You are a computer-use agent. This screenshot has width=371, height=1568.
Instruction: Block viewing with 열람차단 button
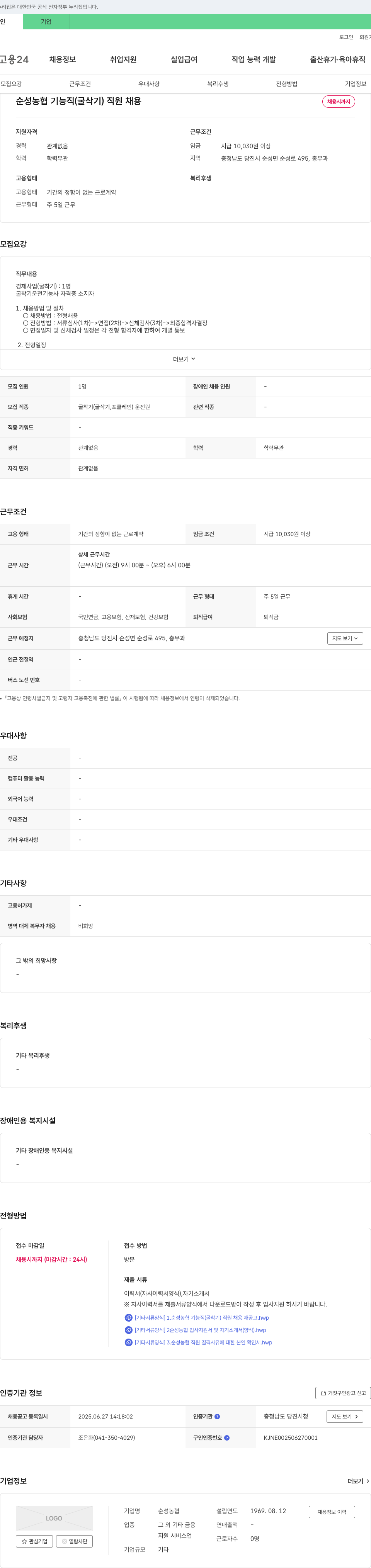pos(74,1541)
